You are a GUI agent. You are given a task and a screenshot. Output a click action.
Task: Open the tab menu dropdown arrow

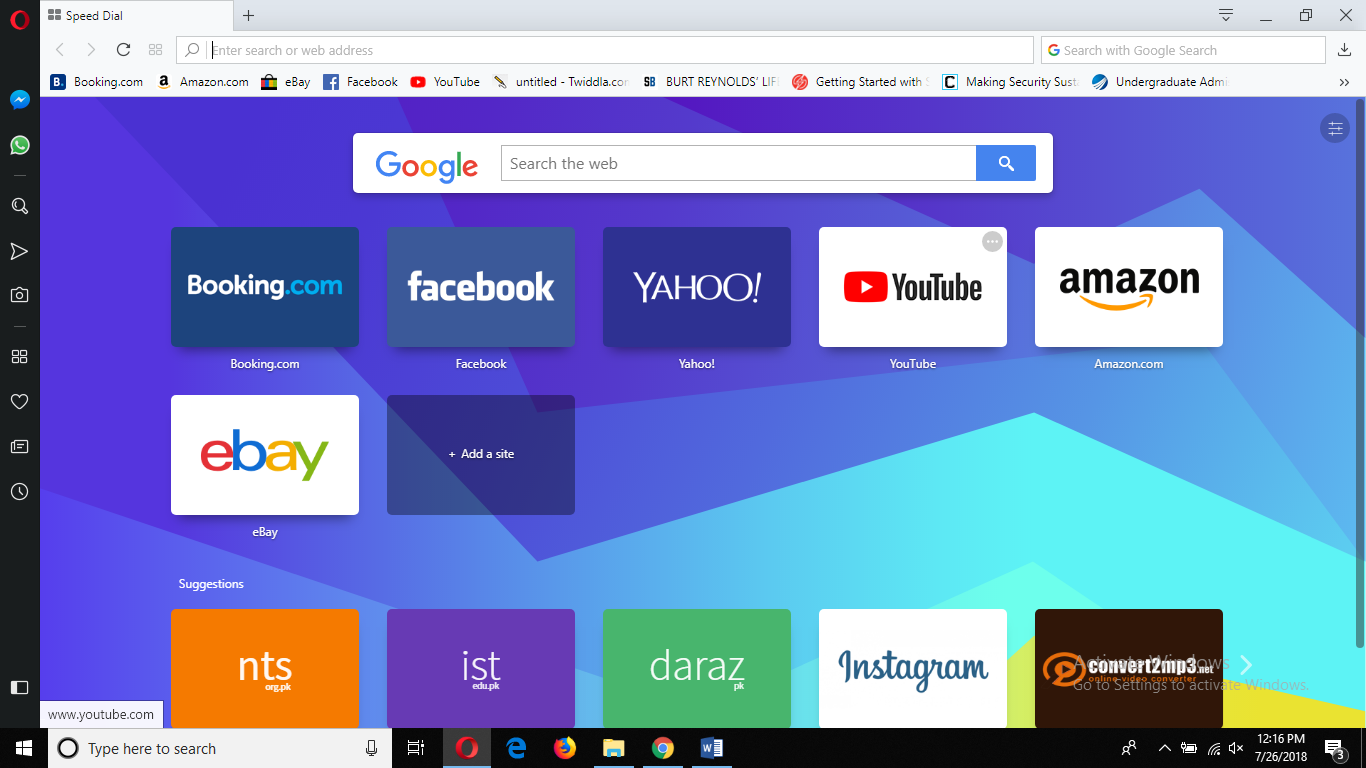[1225, 16]
